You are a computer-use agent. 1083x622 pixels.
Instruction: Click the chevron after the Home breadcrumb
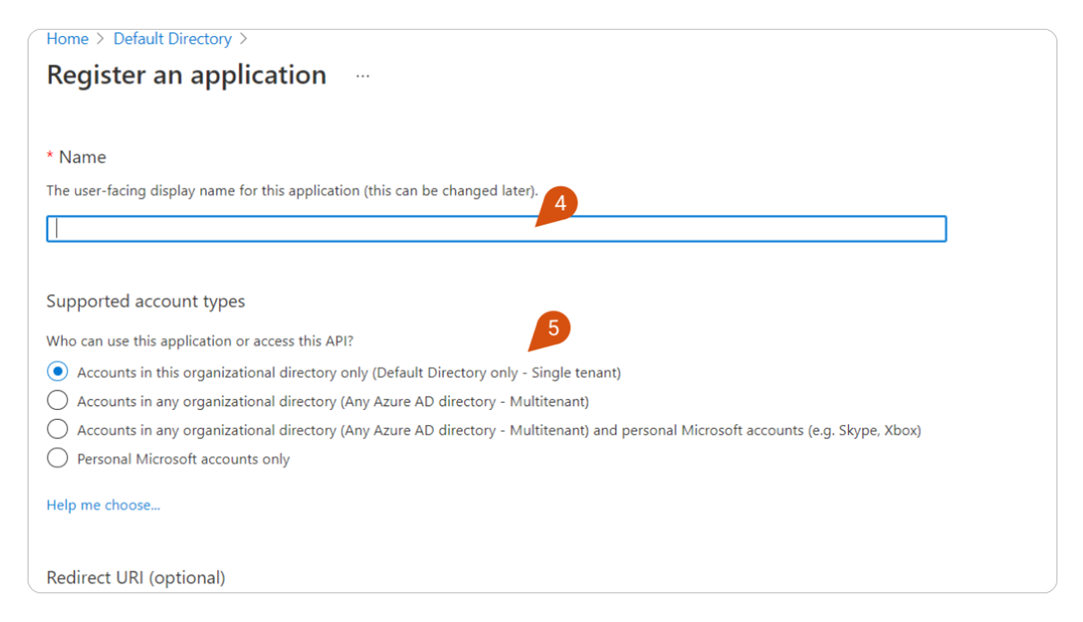(98, 38)
